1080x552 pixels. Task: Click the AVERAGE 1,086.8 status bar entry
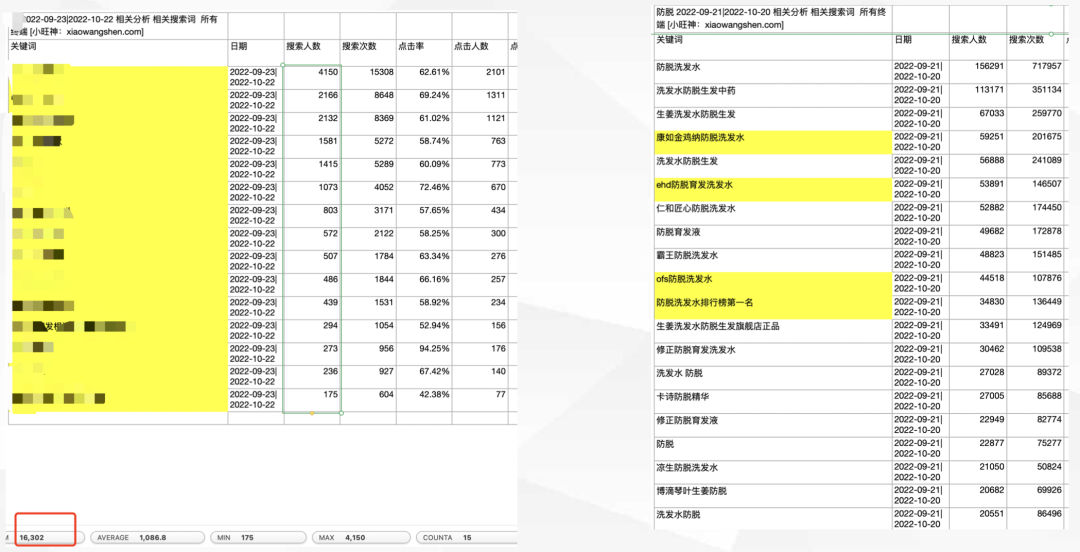click(147, 537)
